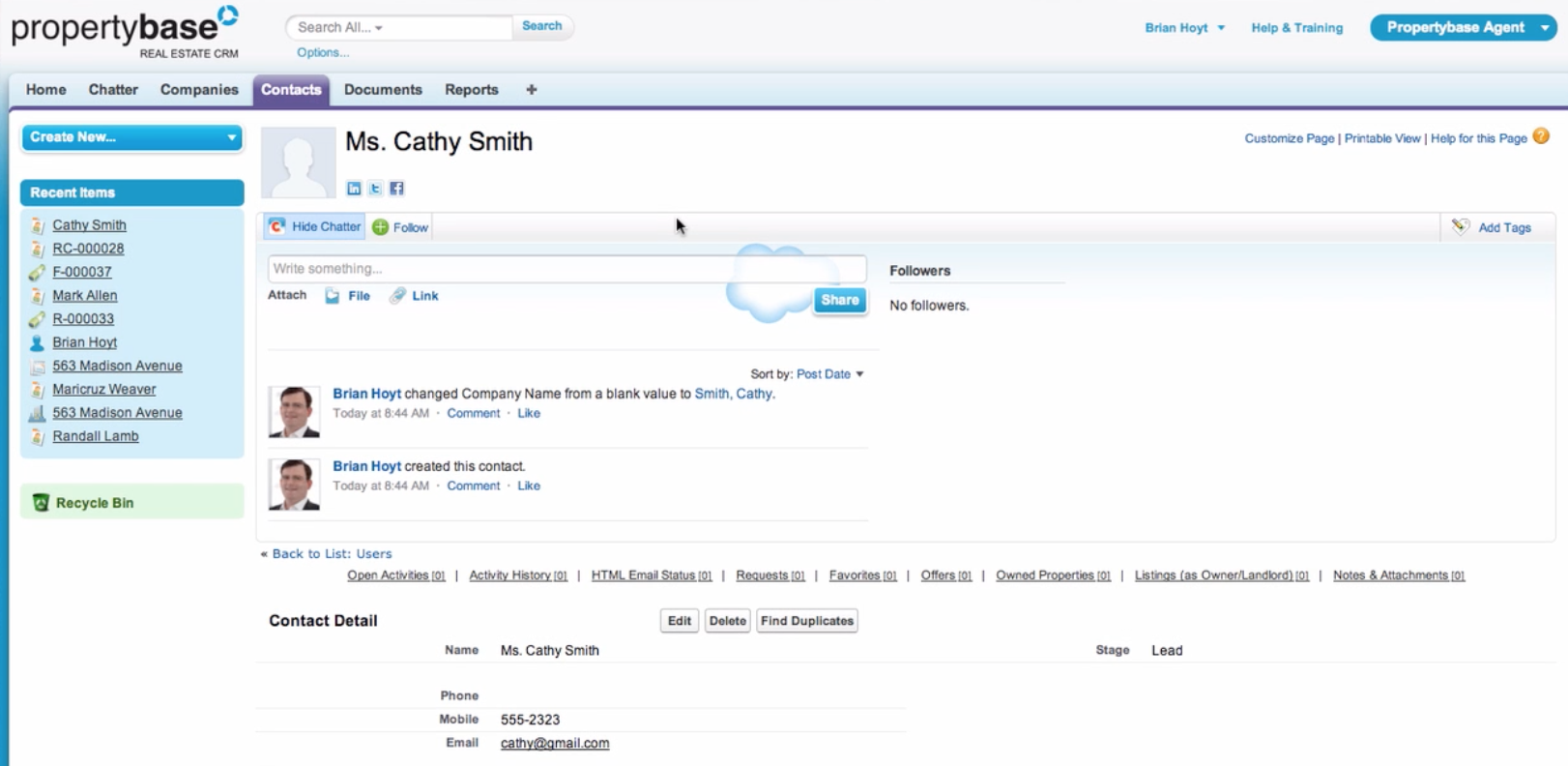Click the plus icon to add a tab
Viewport: 1568px width, 766px height.
pyautogui.click(x=531, y=90)
